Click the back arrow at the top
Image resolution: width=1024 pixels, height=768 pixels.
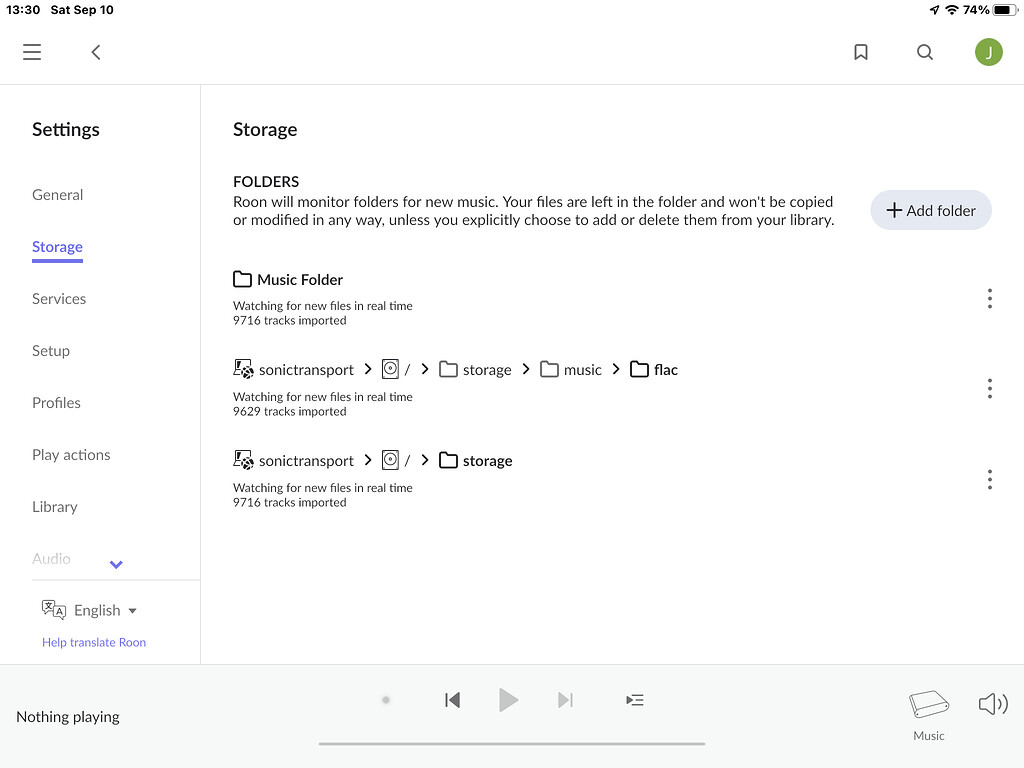pos(95,51)
